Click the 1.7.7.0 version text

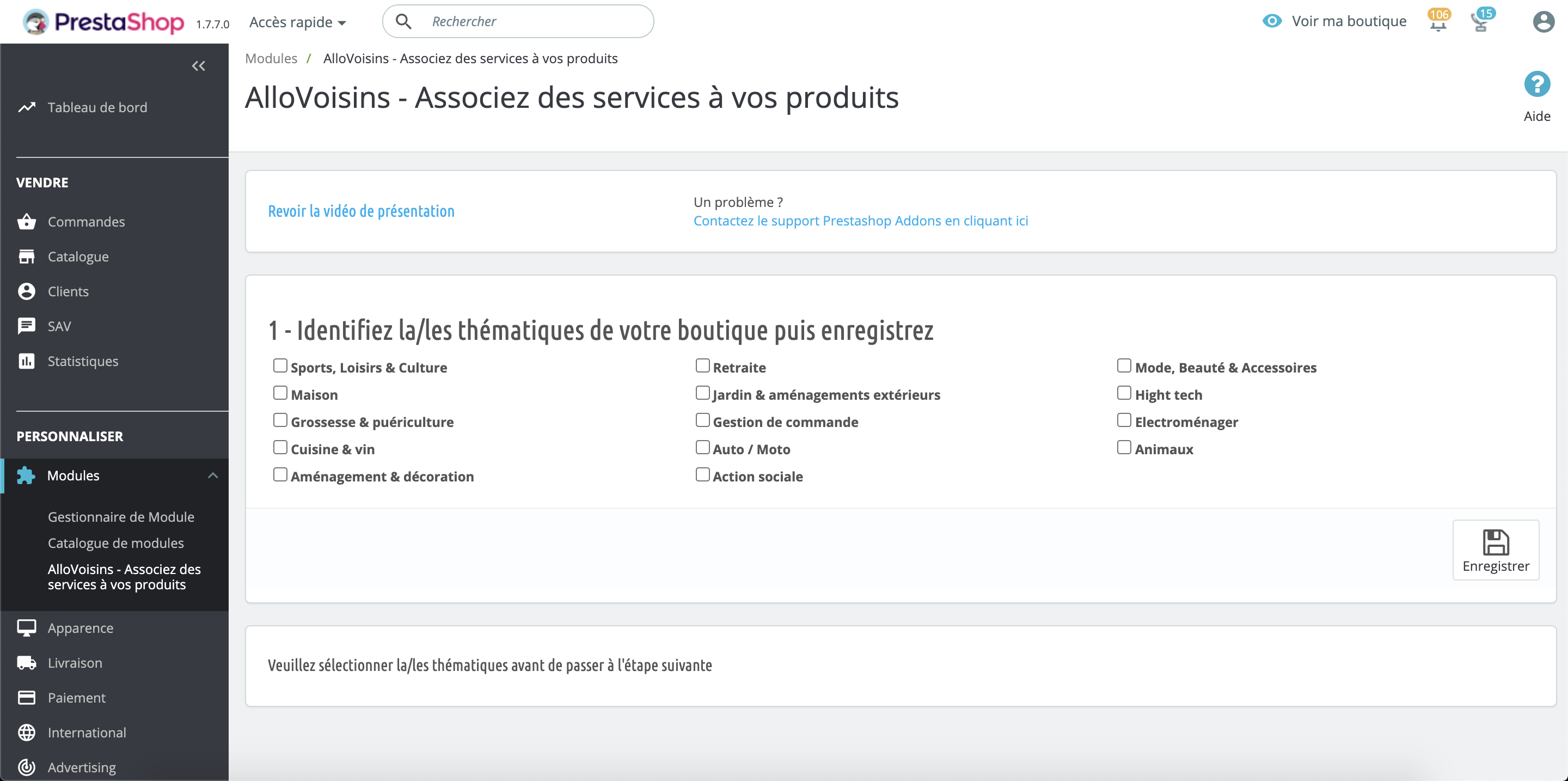pos(212,25)
